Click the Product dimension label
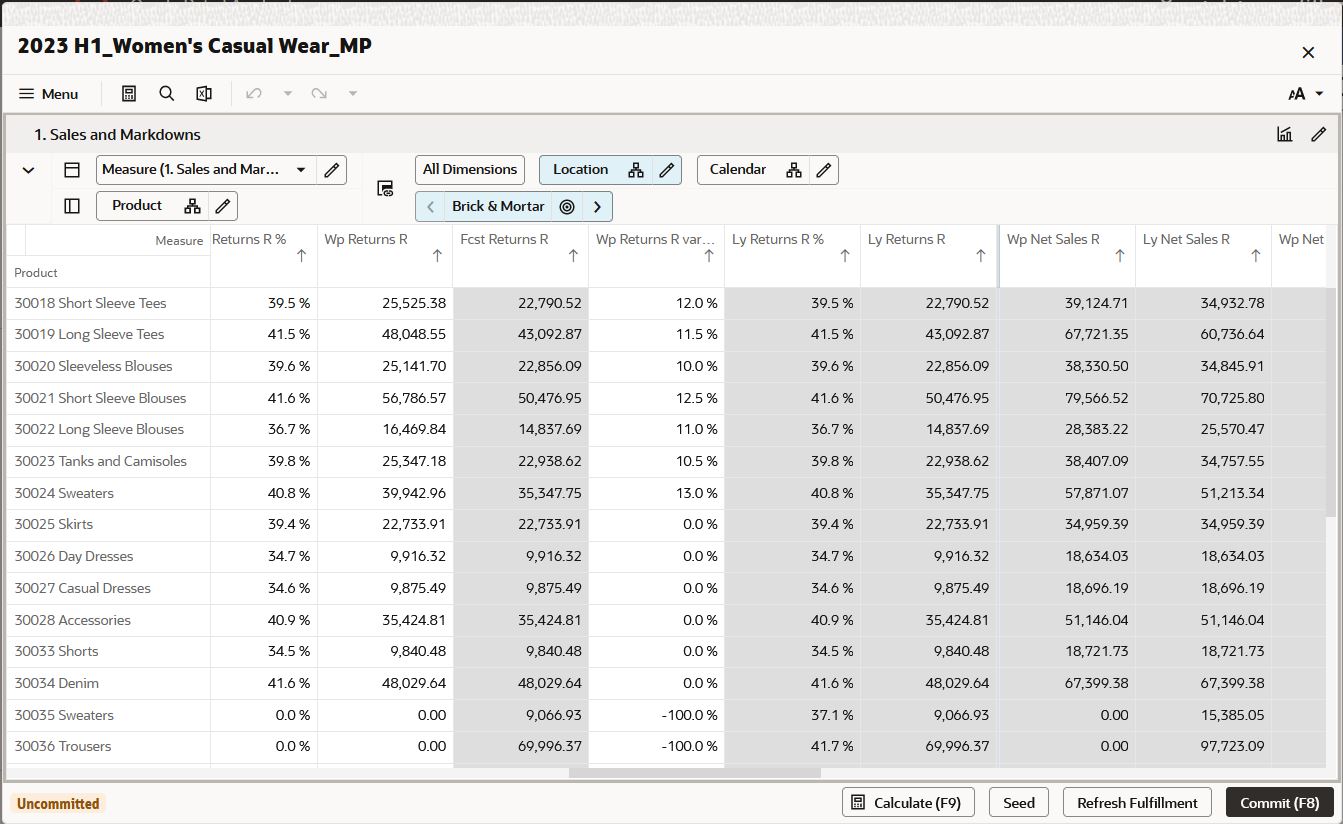The image size is (1343, 824). pos(137,206)
